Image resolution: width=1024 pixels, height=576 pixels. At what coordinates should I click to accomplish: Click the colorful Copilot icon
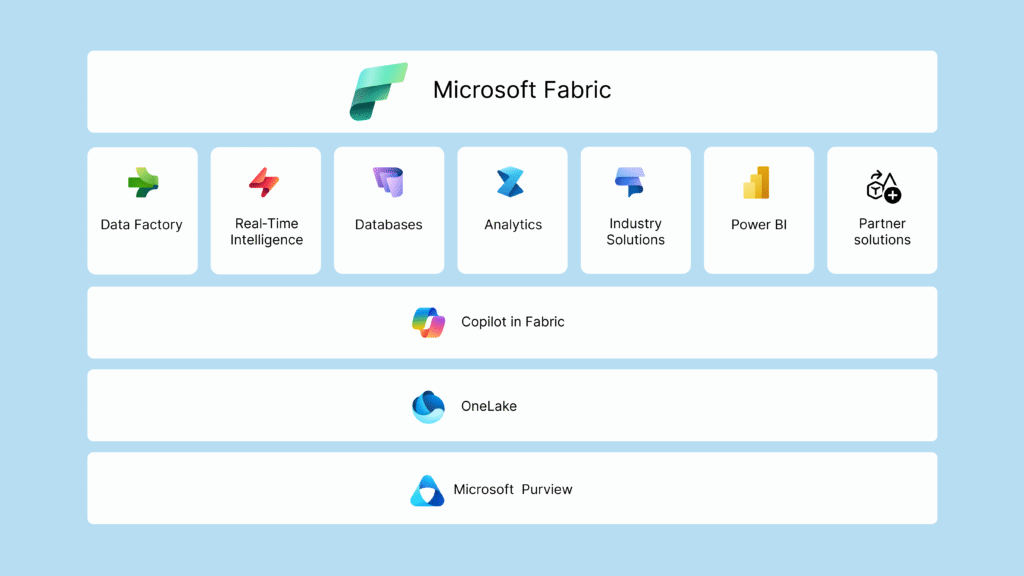[428, 323]
